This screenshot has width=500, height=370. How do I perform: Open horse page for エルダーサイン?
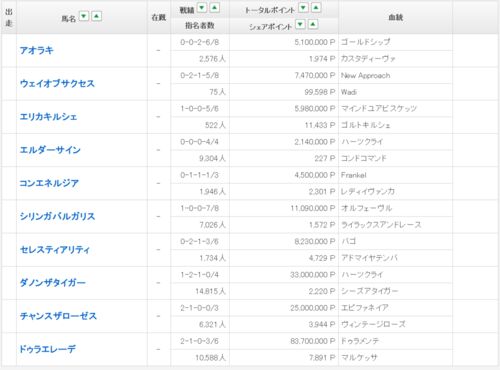(50, 150)
